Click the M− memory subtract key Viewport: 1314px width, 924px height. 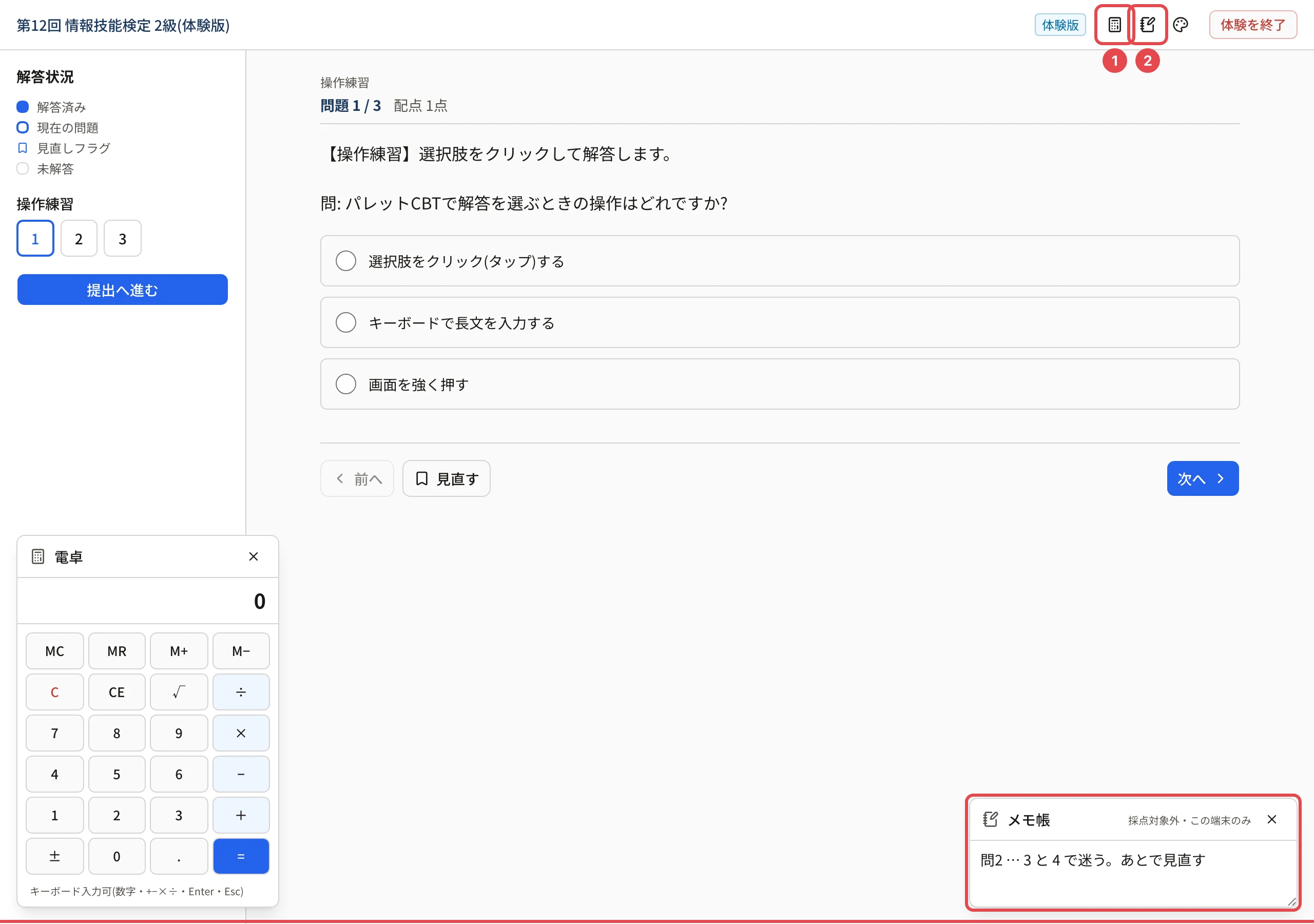[x=241, y=651]
